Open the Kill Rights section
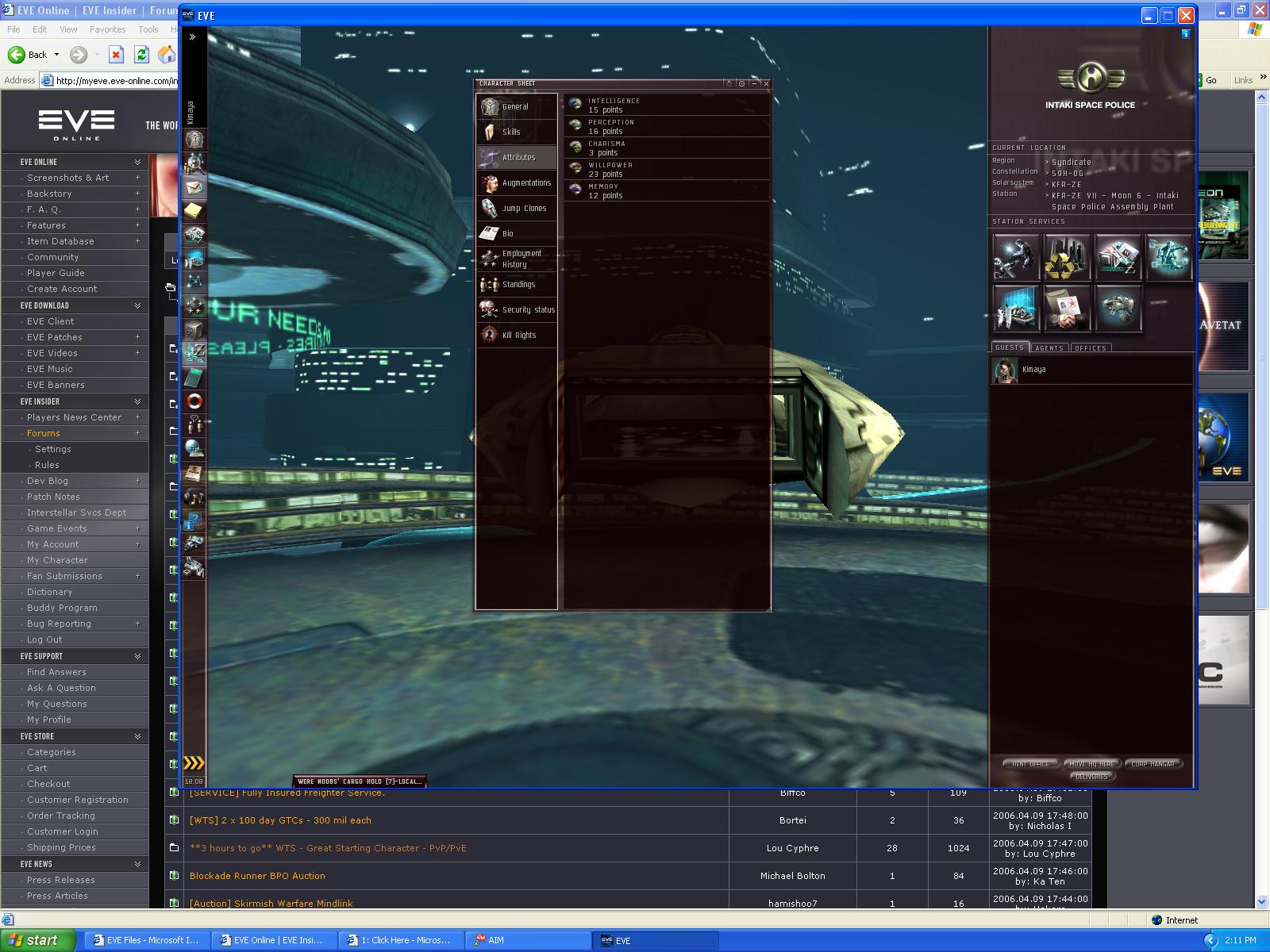 pyautogui.click(x=517, y=335)
